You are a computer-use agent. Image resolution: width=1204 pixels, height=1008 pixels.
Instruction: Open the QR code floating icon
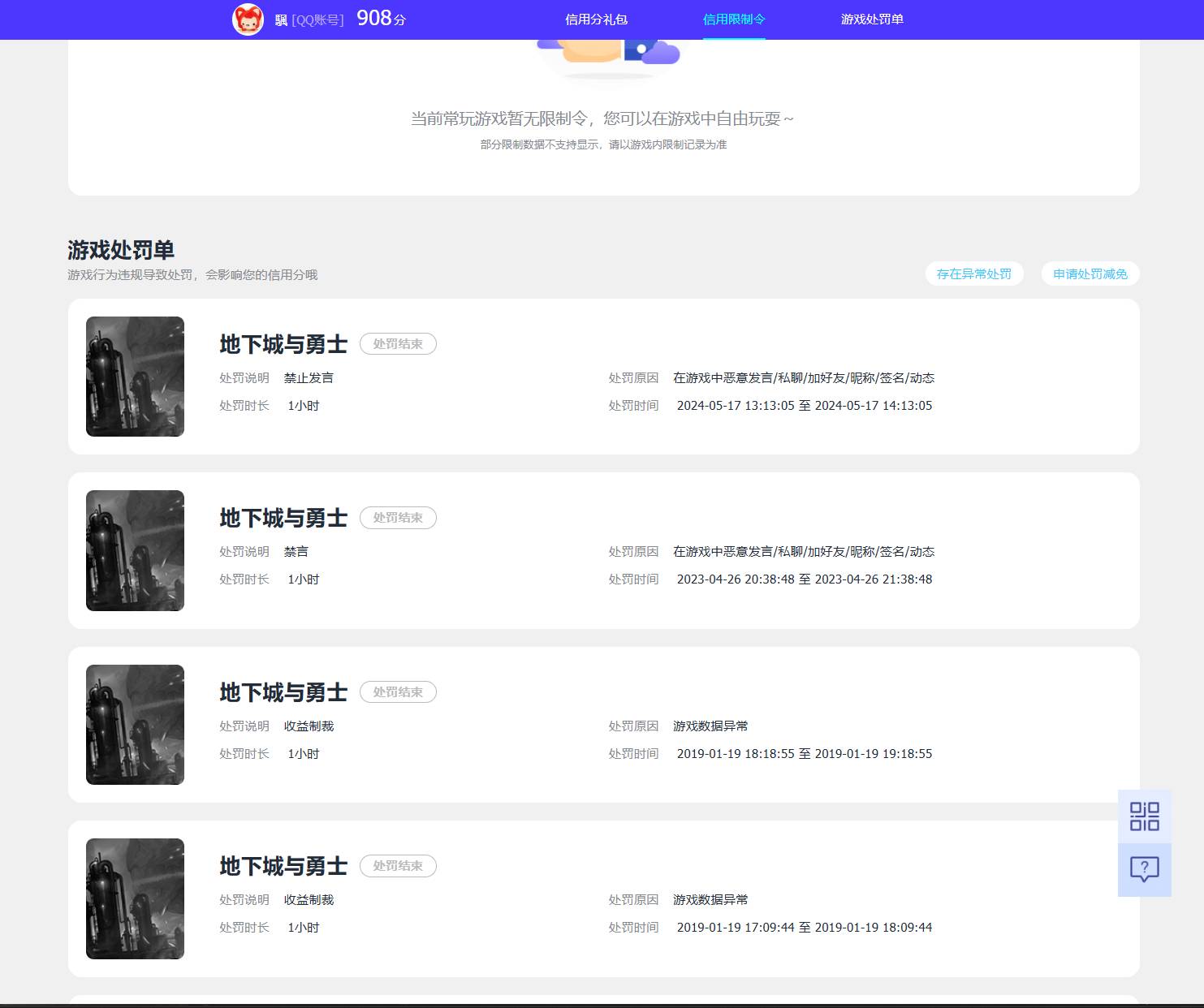pyautogui.click(x=1144, y=816)
